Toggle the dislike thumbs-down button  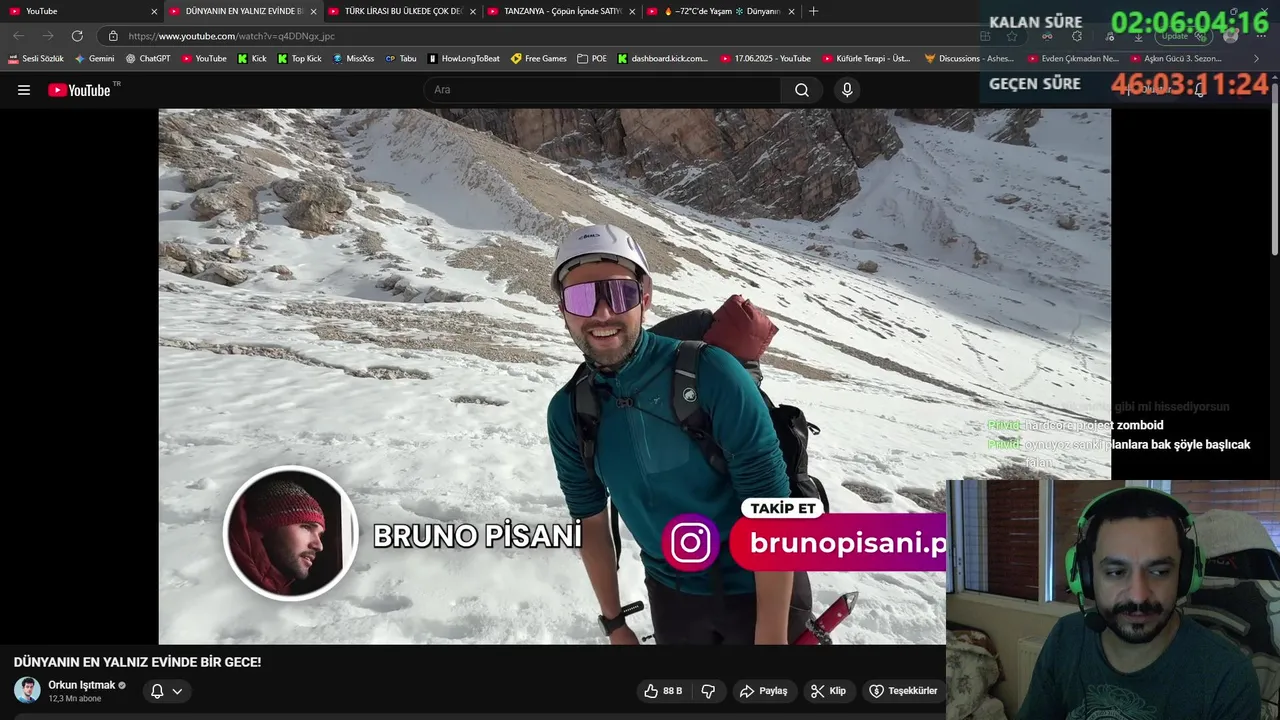coord(708,691)
